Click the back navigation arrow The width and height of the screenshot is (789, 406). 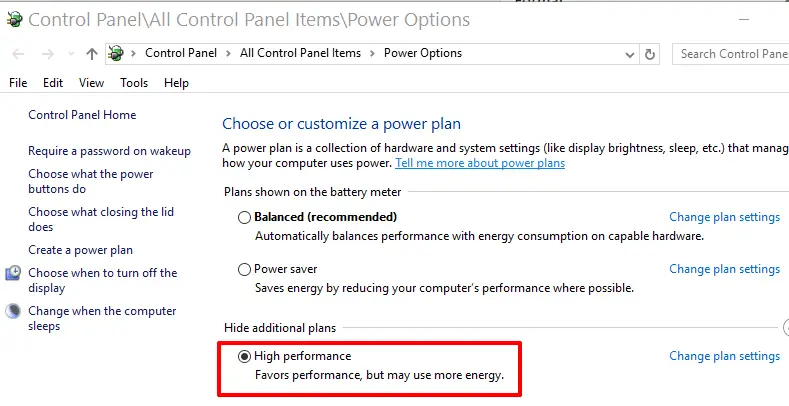click(x=18, y=54)
